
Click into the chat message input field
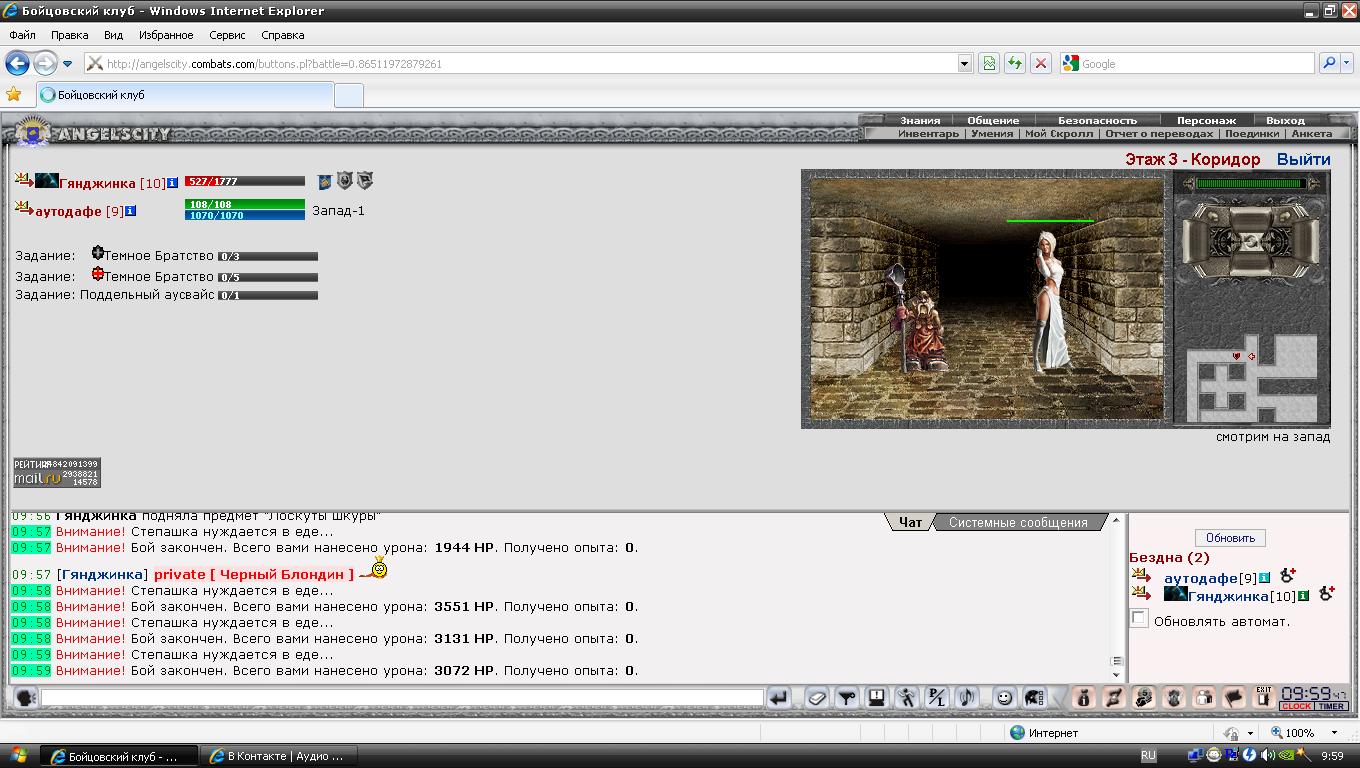point(402,698)
